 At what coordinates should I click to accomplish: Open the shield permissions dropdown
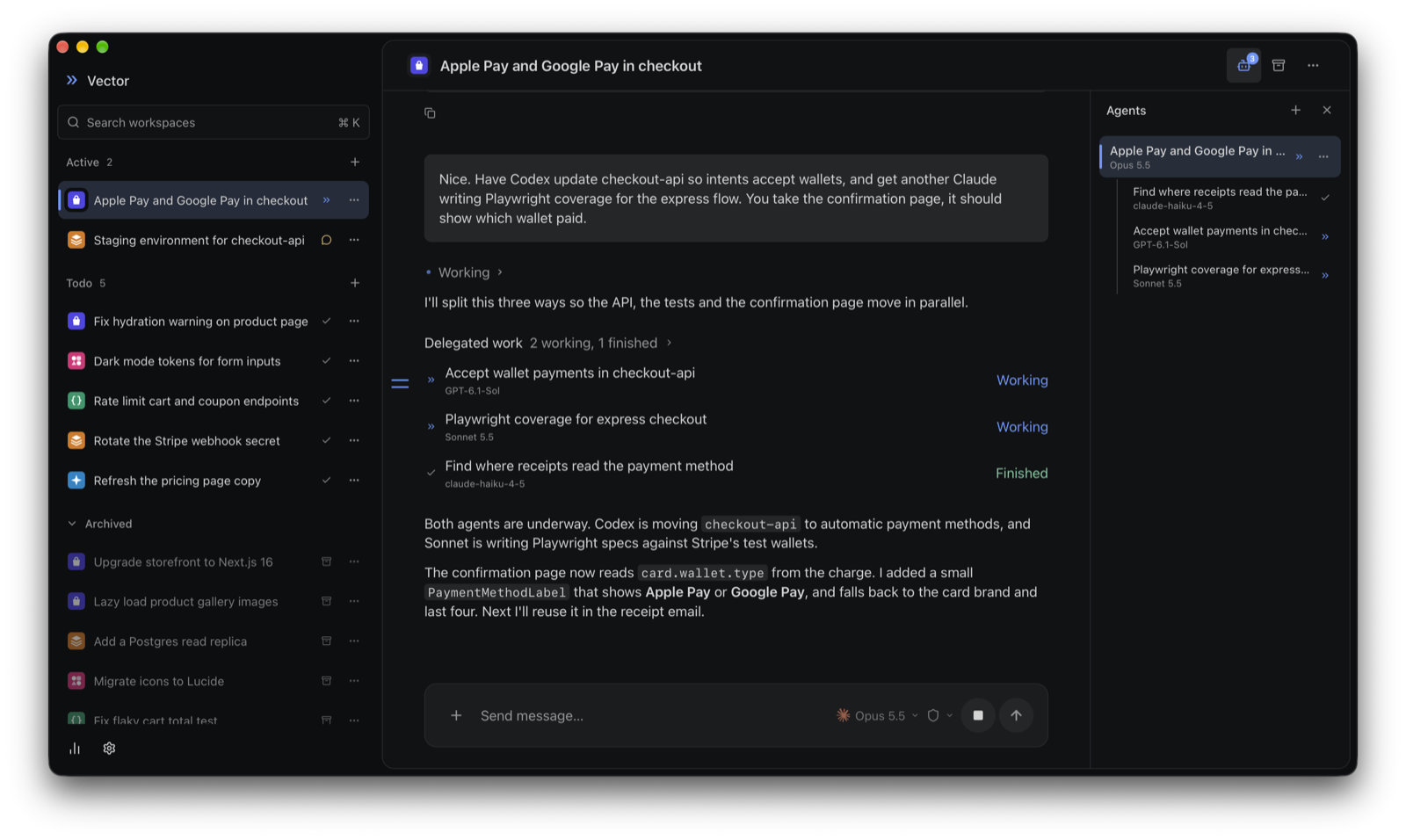[x=939, y=715]
